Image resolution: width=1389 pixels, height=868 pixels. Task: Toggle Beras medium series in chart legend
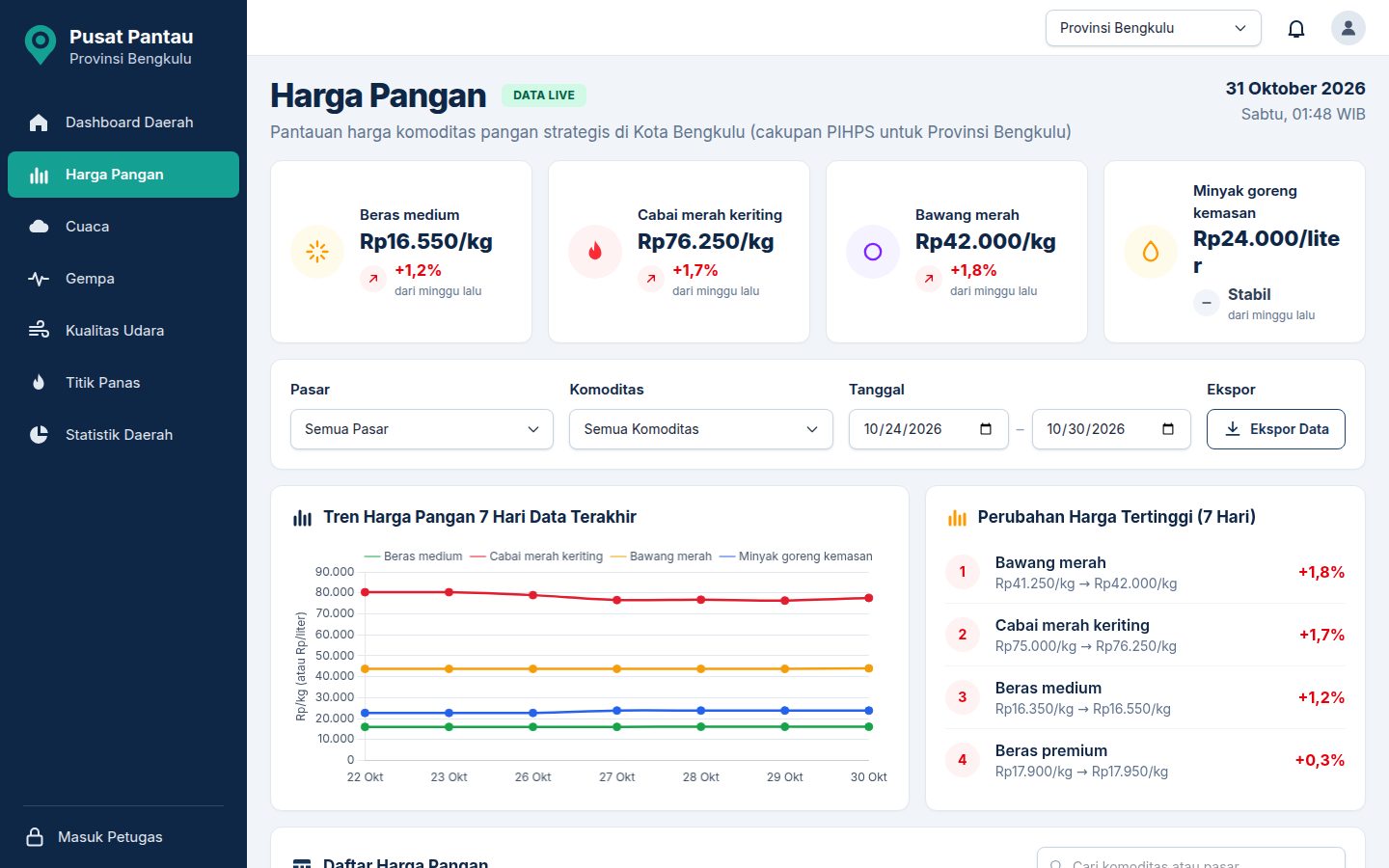(x=414, y=556)
